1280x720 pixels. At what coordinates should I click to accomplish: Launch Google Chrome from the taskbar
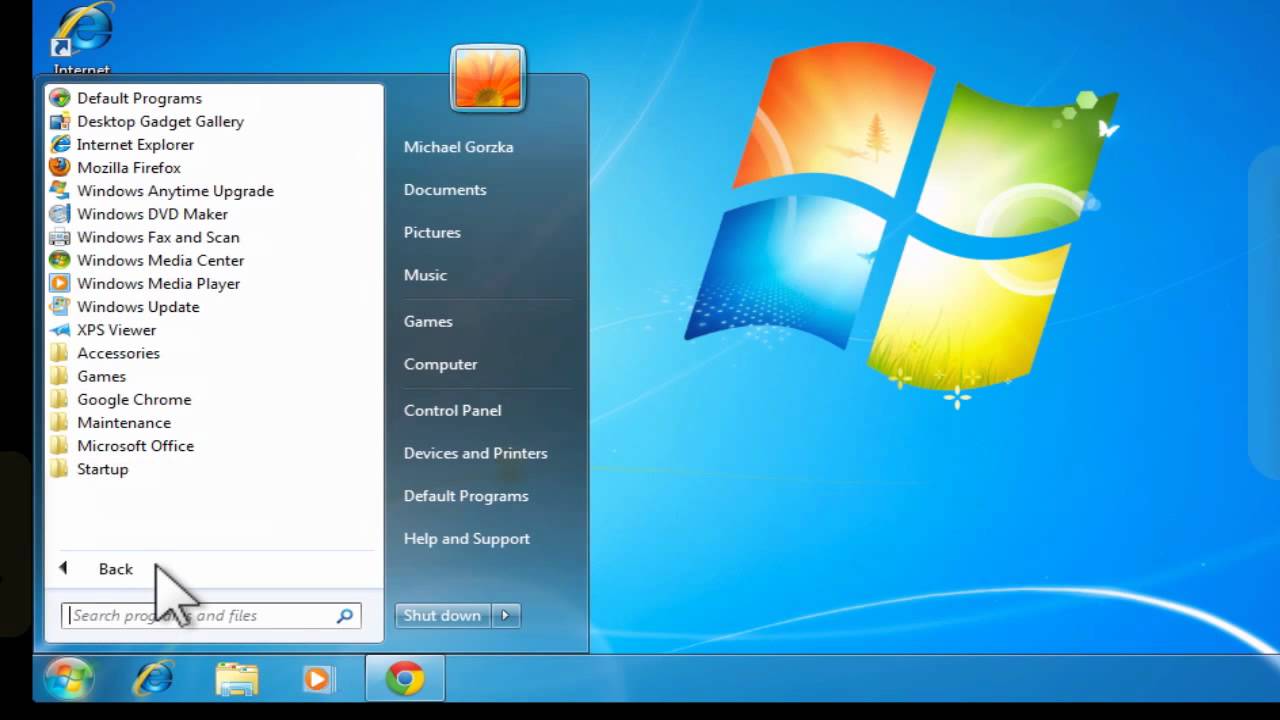404,678
